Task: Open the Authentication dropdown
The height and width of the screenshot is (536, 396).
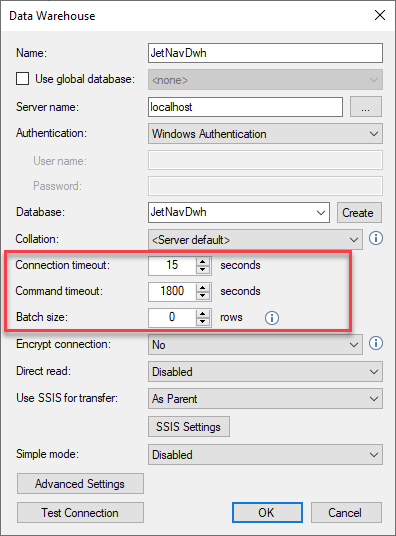Action: (265, 134)
